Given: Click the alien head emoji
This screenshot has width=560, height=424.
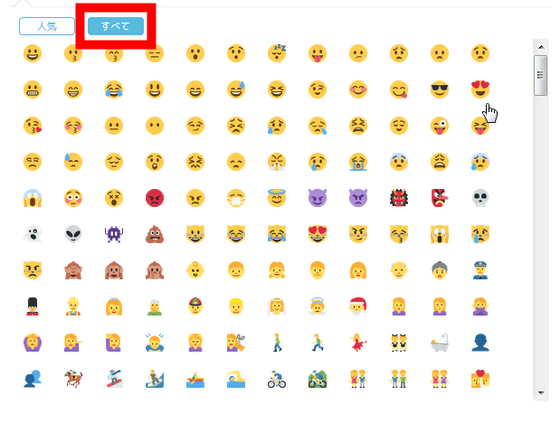Looking at the screenshot, I should (73, 234).
